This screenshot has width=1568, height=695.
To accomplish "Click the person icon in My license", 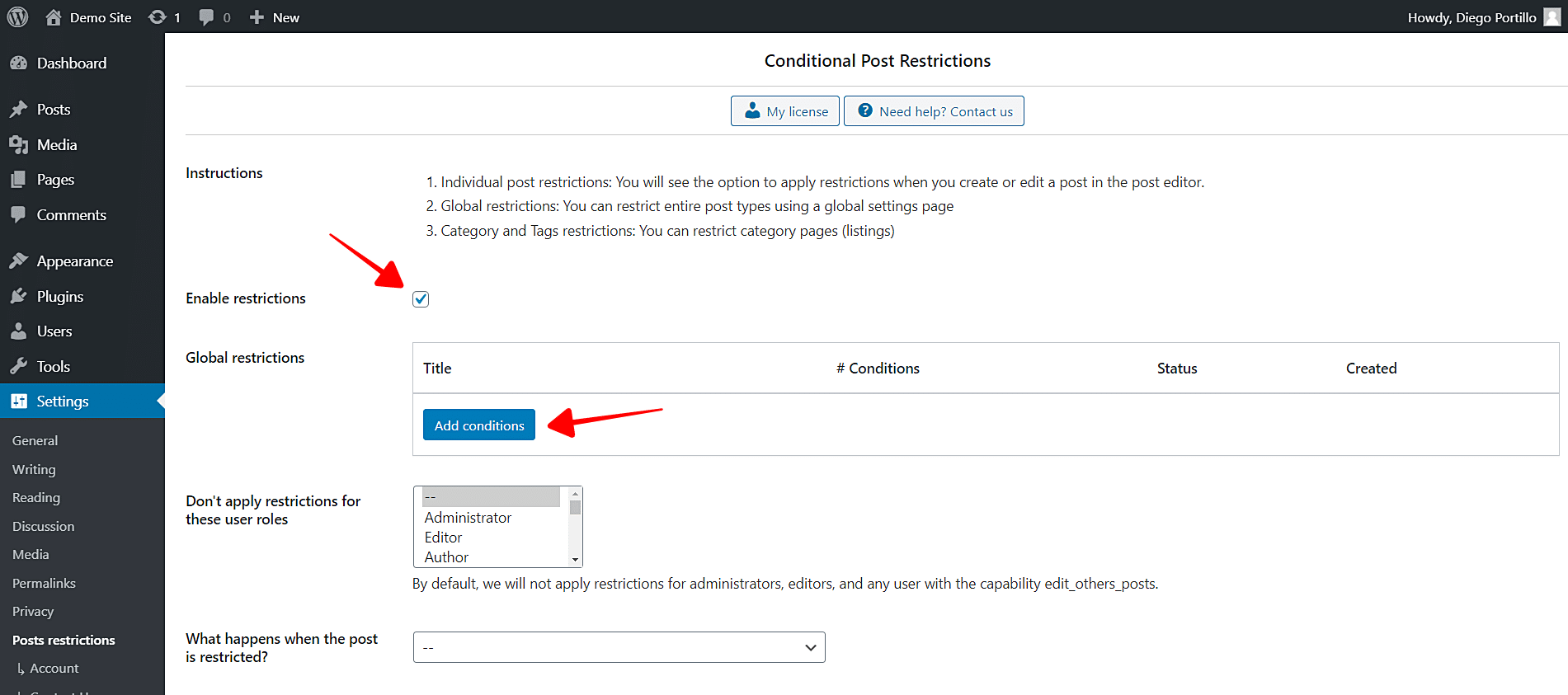I will click(x=752, y=110).
